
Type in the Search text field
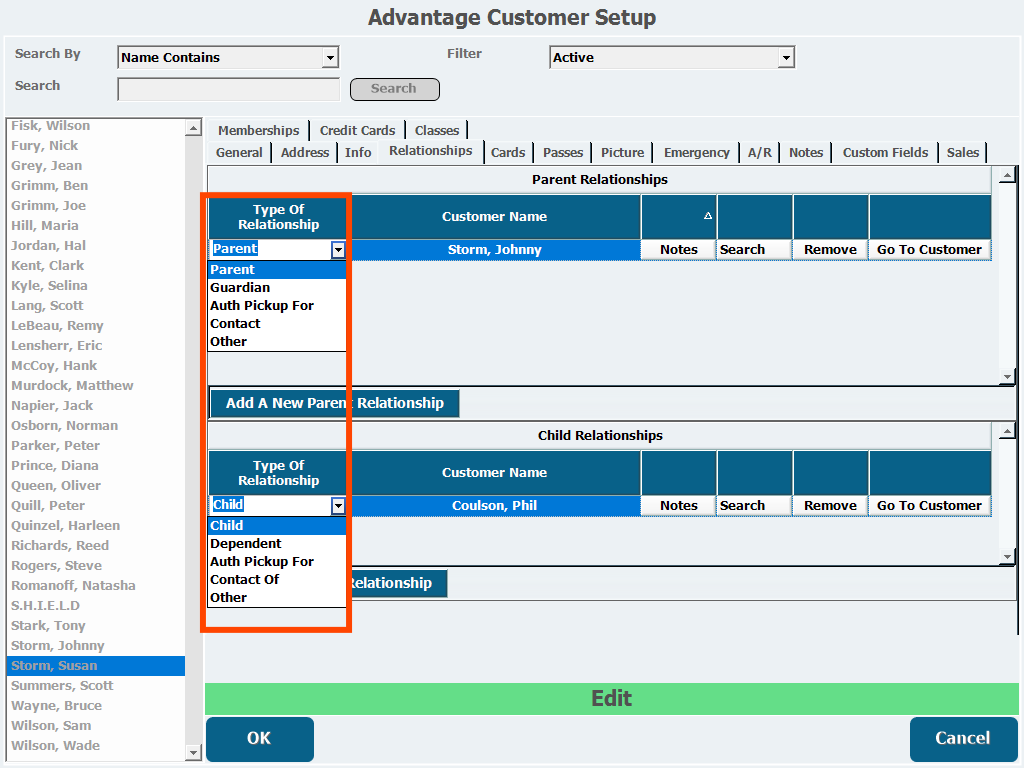coord(228,89)
